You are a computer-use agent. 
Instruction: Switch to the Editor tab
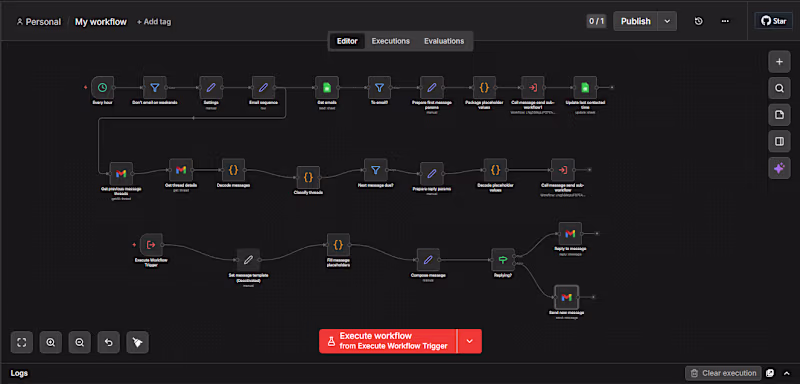click(347, 41)
